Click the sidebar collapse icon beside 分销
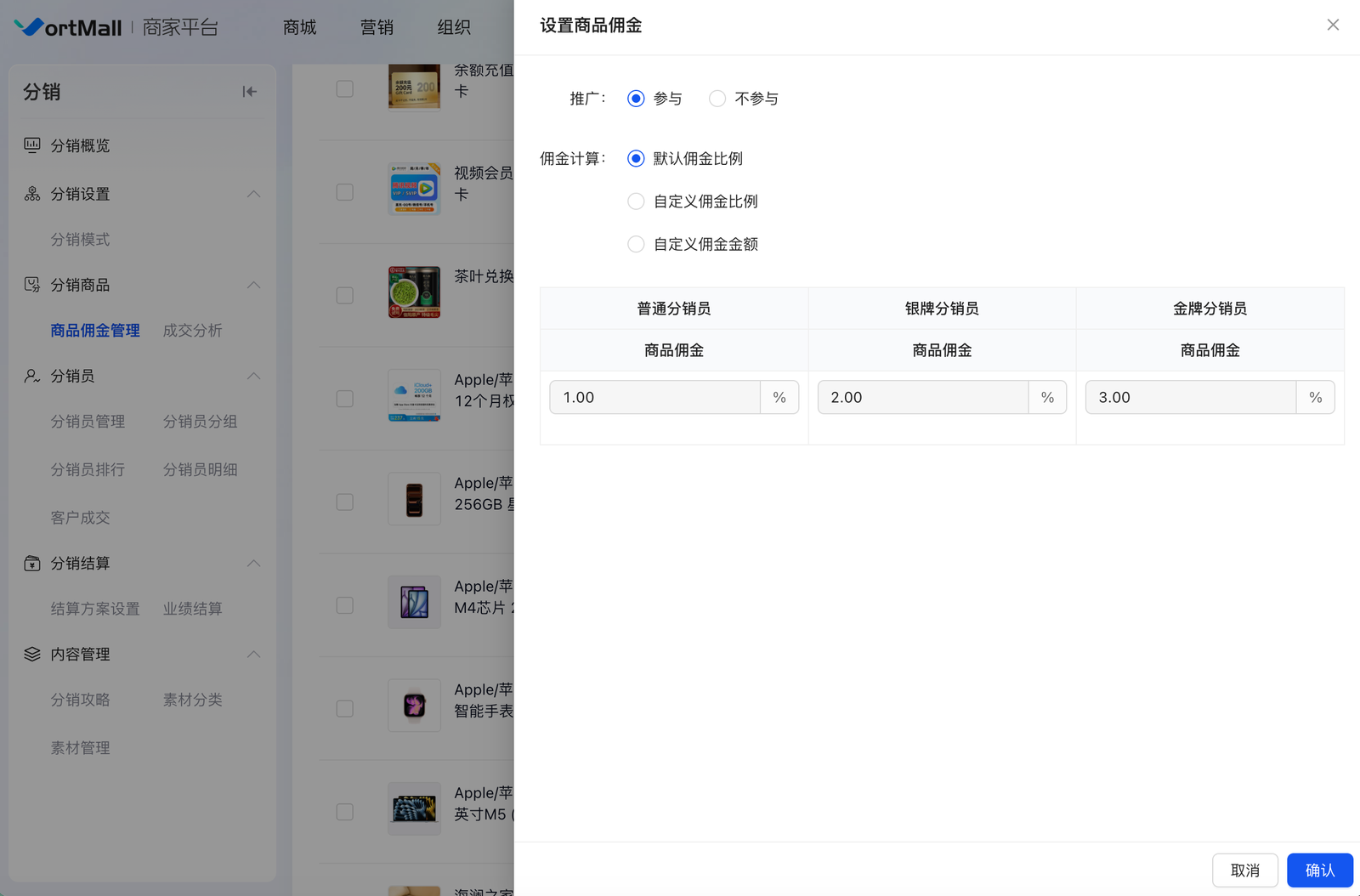1360x896 pixels. pyautogui.click(x=249, y=92)
